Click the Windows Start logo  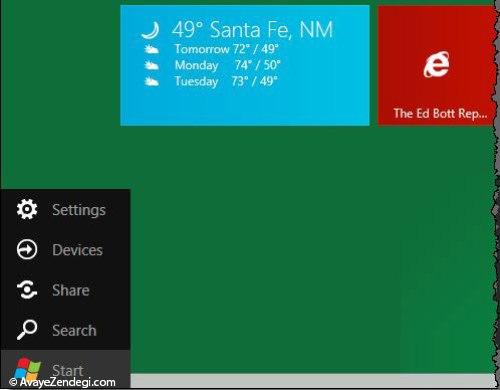[27, 369]
